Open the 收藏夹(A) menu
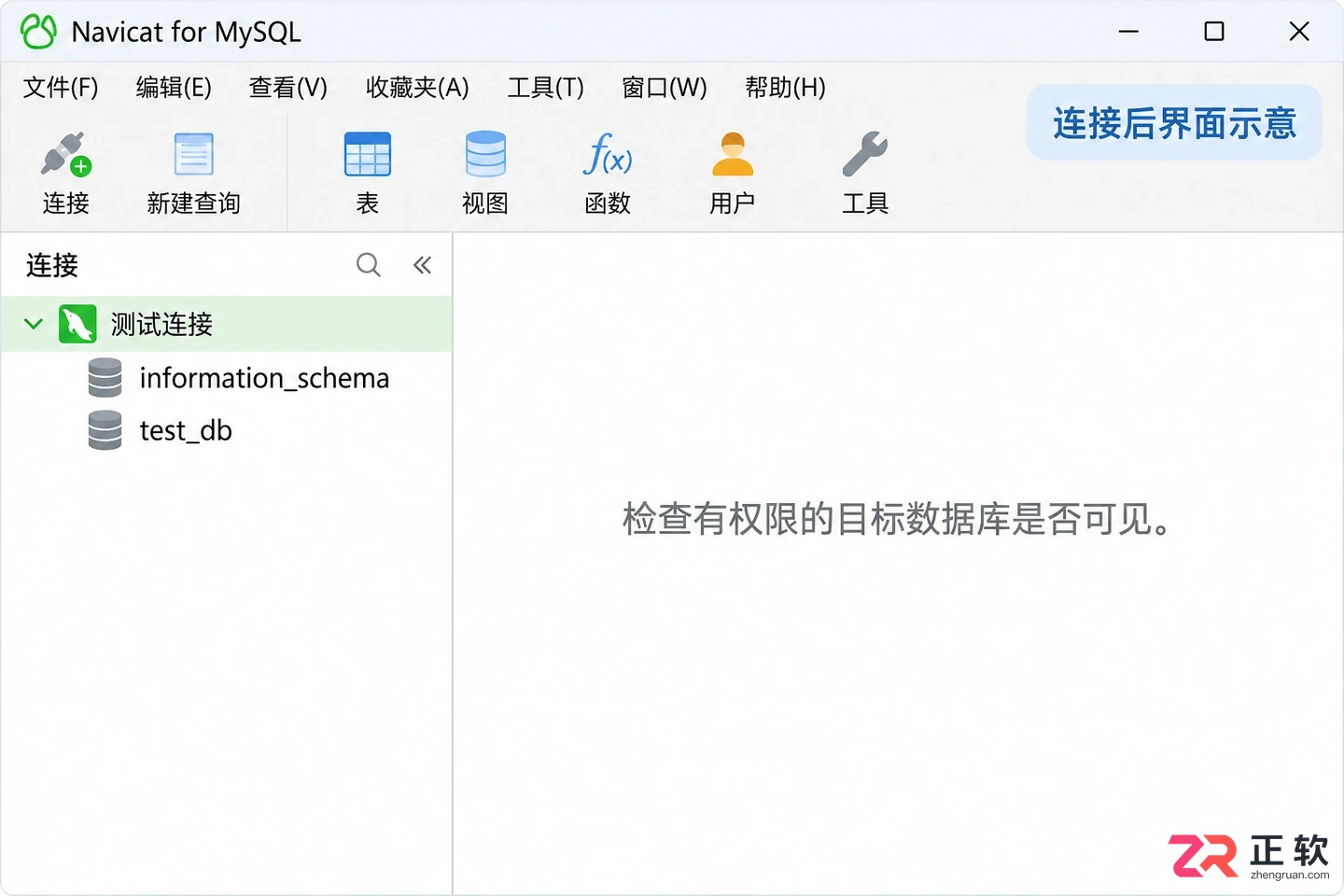Viewport: 1344px width, 896px height. point(417,88)
